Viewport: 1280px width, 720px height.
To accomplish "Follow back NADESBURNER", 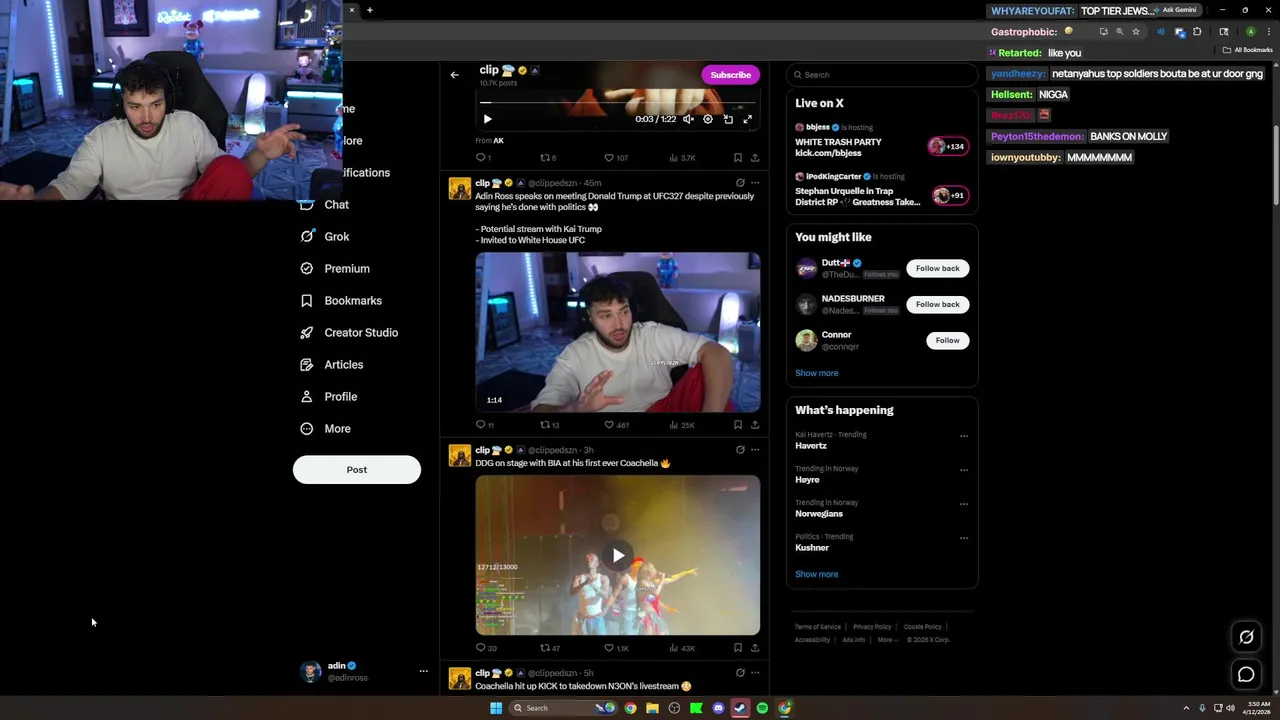I will 938,304.
